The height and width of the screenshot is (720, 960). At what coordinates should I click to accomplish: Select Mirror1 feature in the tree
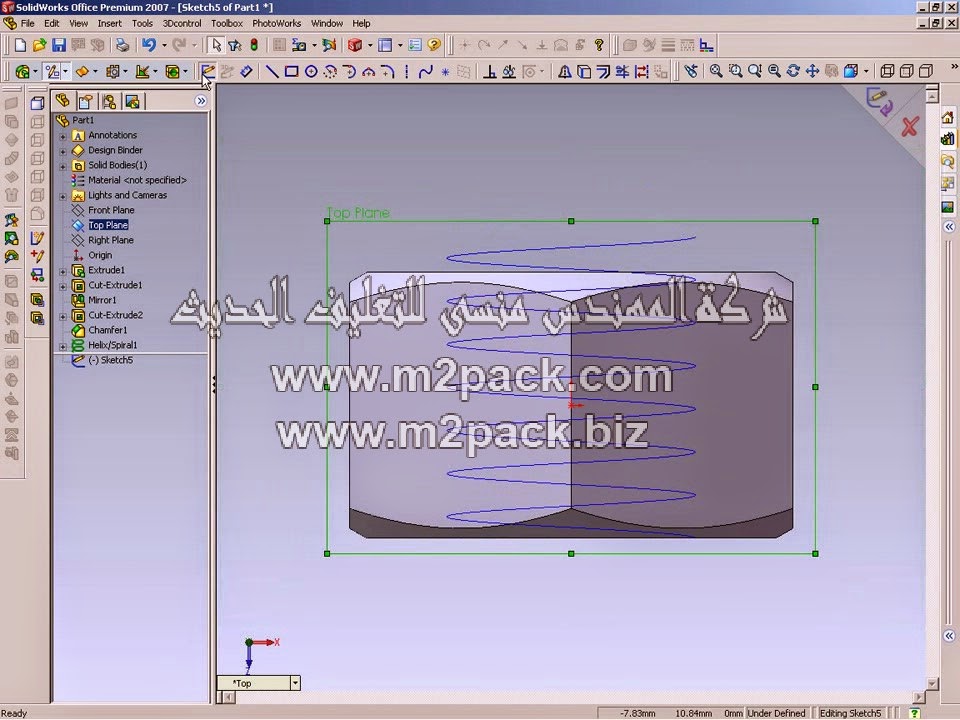click(x=102, y=300)
